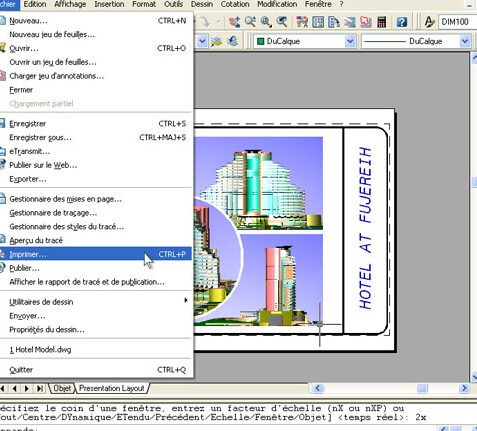
Task: Open the Outils menu
Action: click(x=173, y=4)
